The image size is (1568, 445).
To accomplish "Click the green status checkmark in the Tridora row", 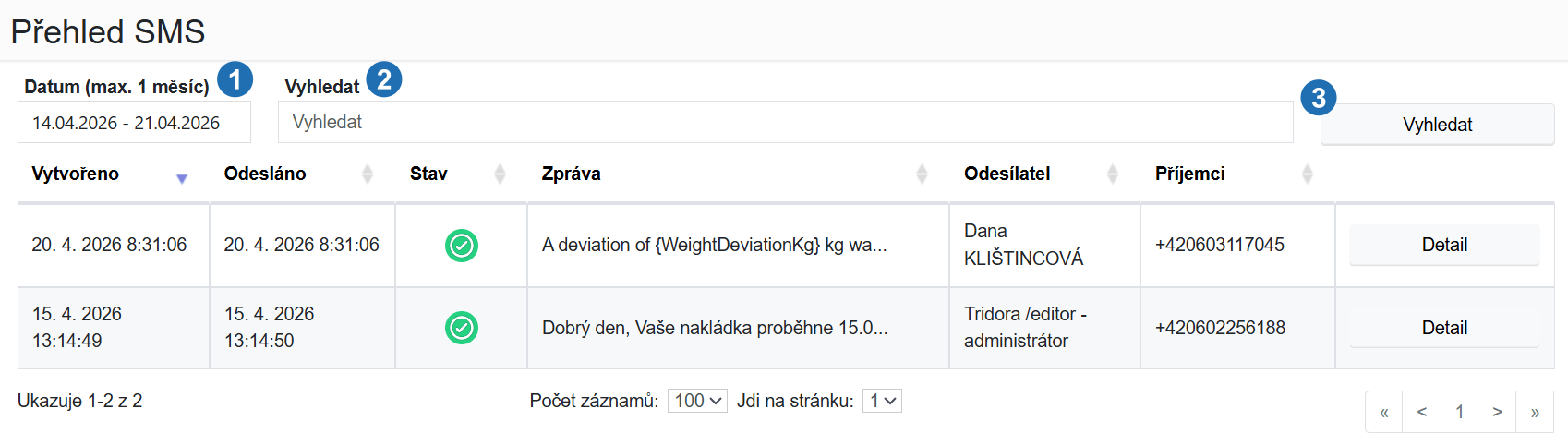I will click(x=462, y=328).
